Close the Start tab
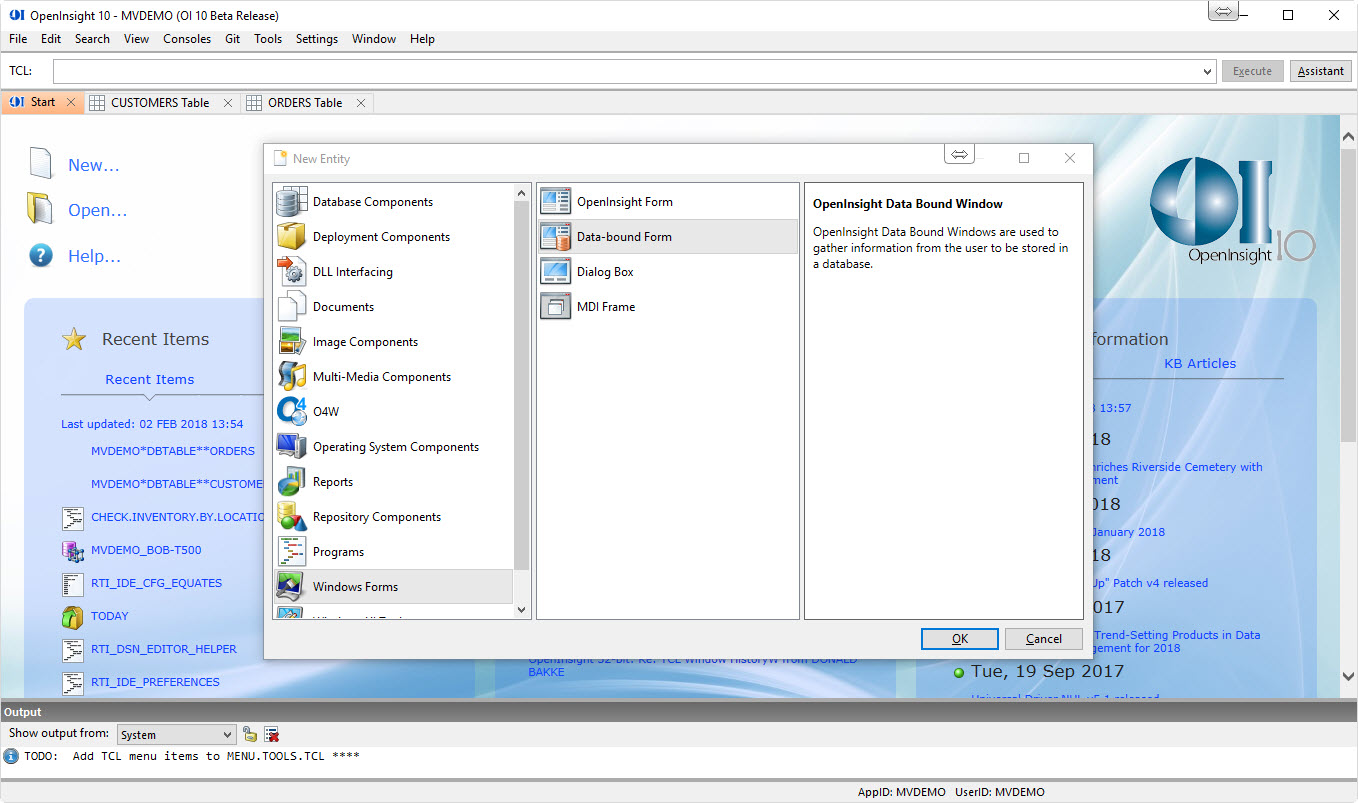The height and width of the screenshot is (803, 1358). (x=71, y=103)
